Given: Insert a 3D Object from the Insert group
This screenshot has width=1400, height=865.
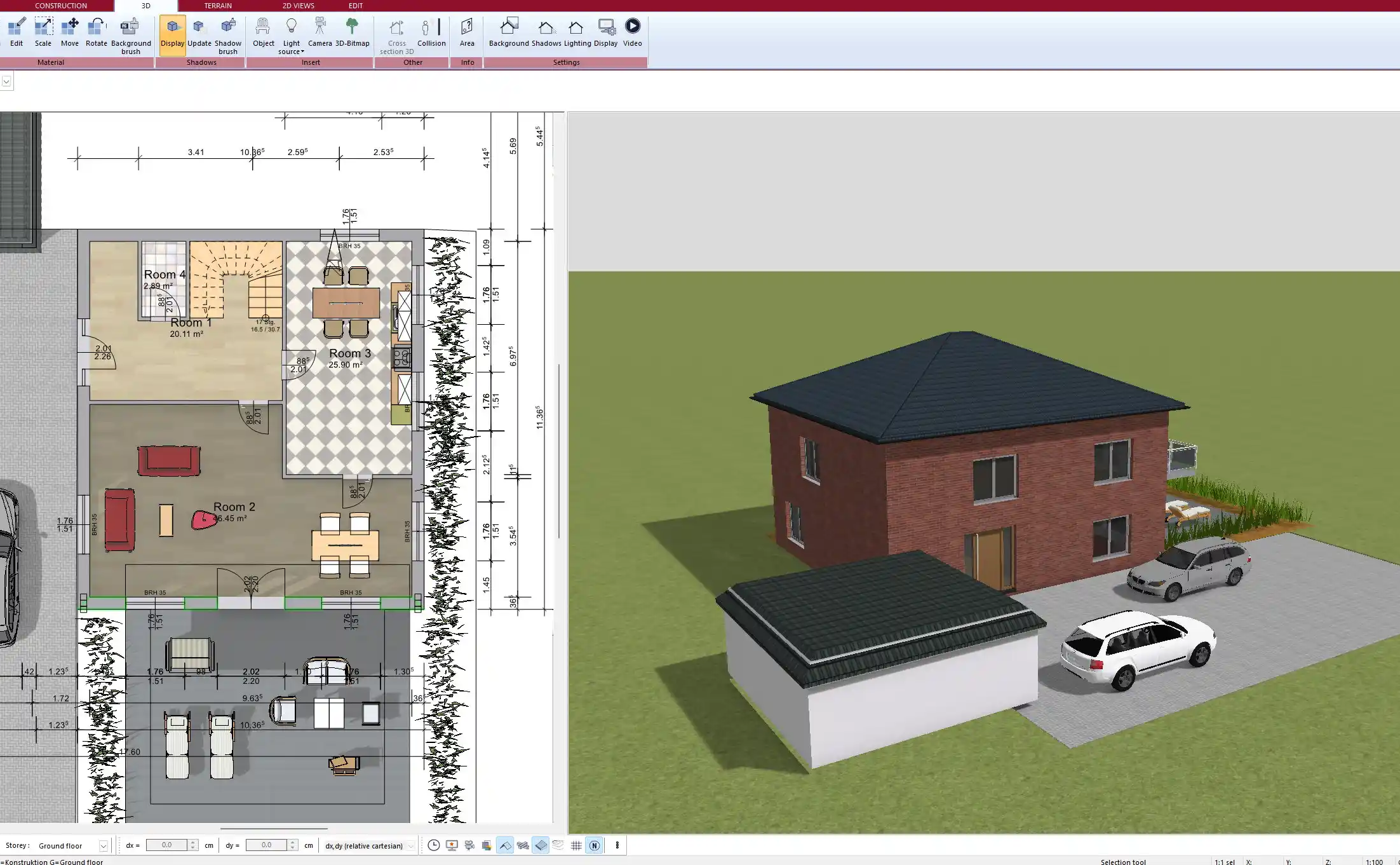Looking at the screenshot, I should [x=263, y=32].
